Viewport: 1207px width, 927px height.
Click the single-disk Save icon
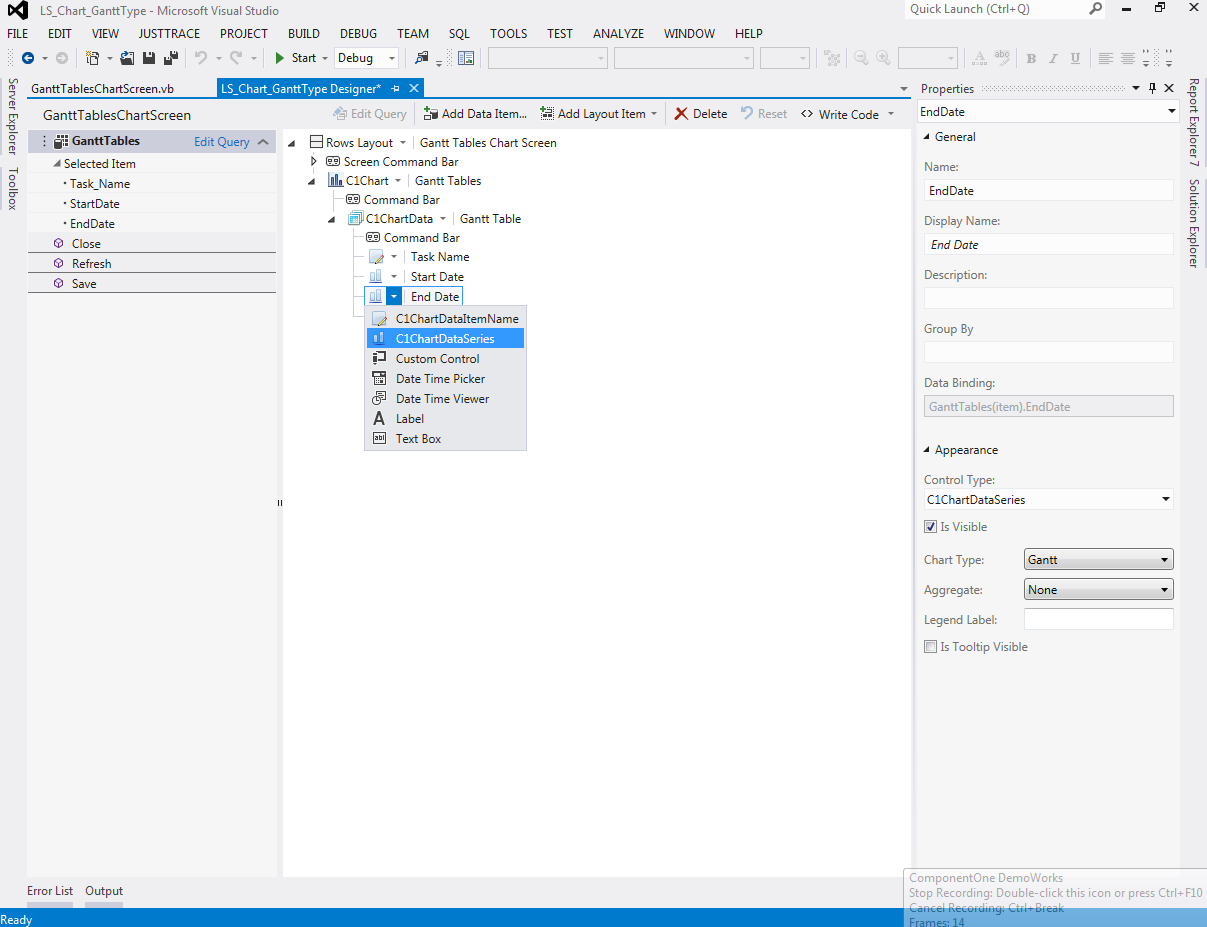149,58
